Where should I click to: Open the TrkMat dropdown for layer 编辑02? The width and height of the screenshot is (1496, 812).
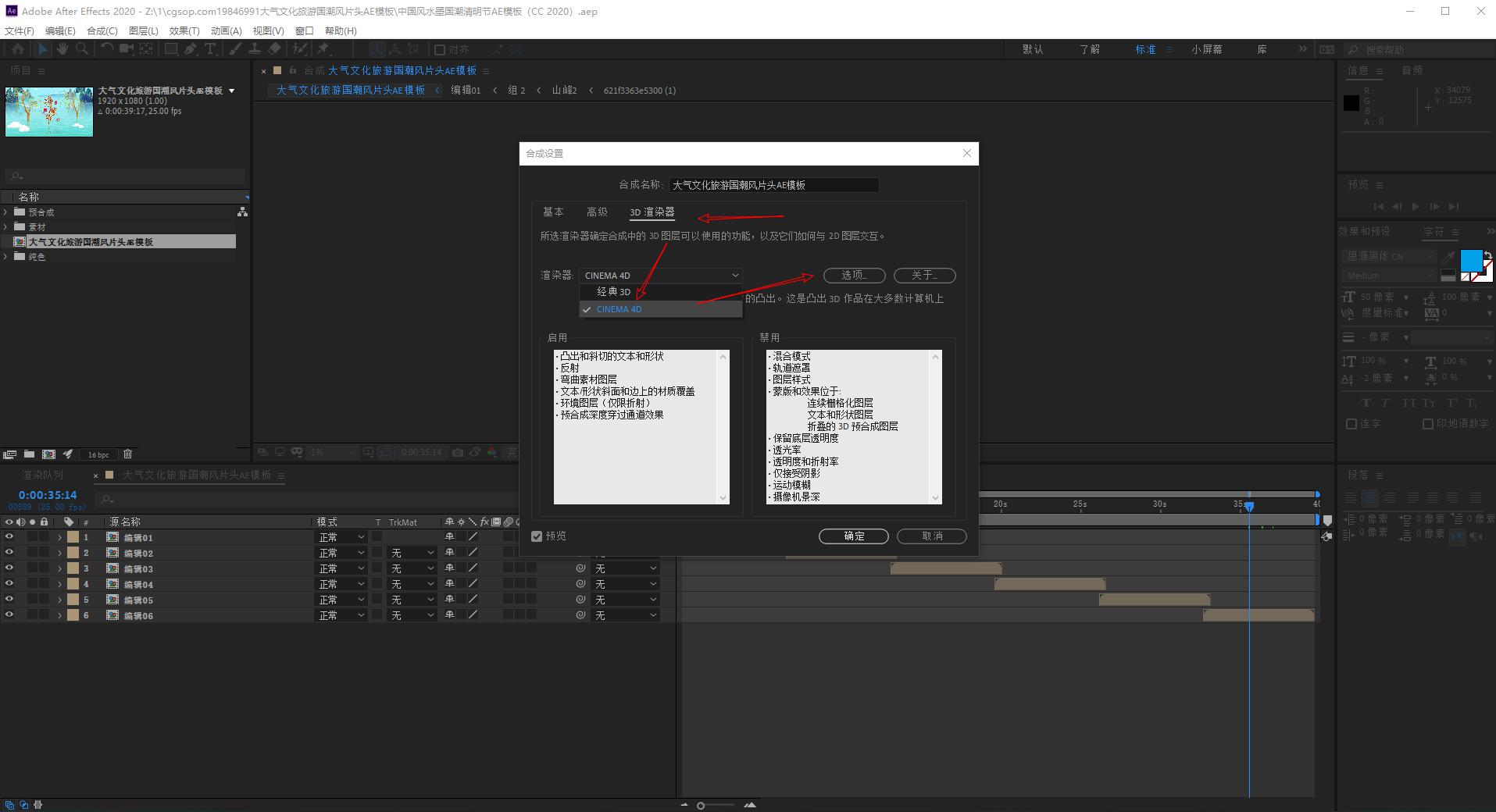412,553
